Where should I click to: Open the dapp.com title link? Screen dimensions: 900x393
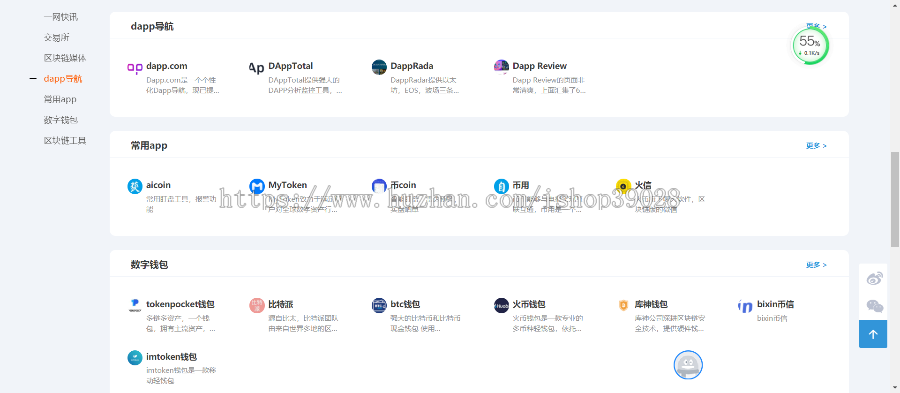[166, 66]
